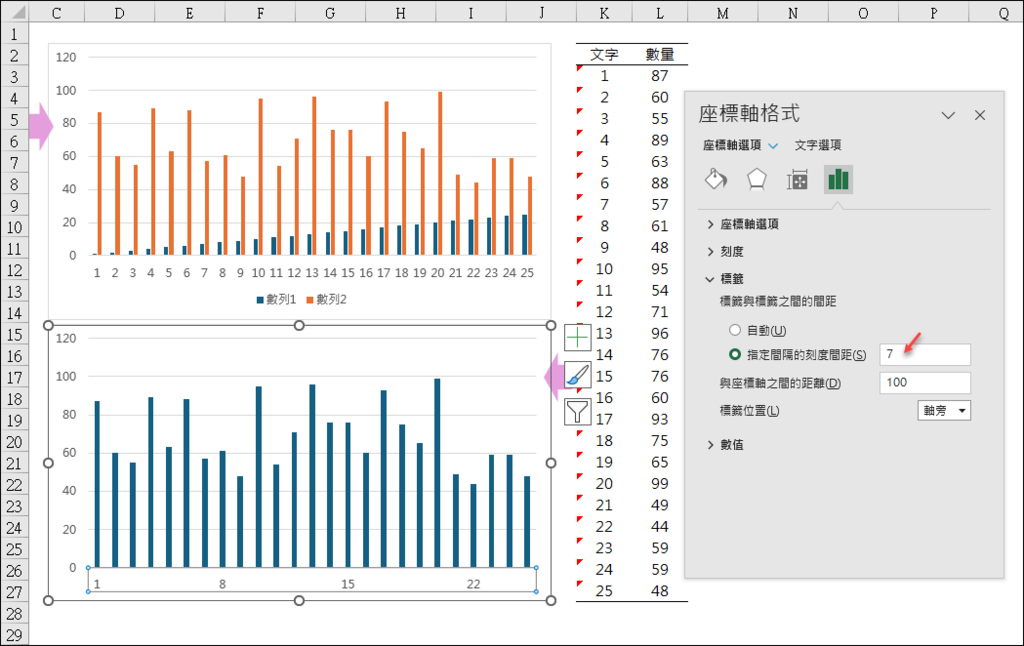
Task: Click the lower chart's vertical axis label 100
Action: click(x=66, y=376)
